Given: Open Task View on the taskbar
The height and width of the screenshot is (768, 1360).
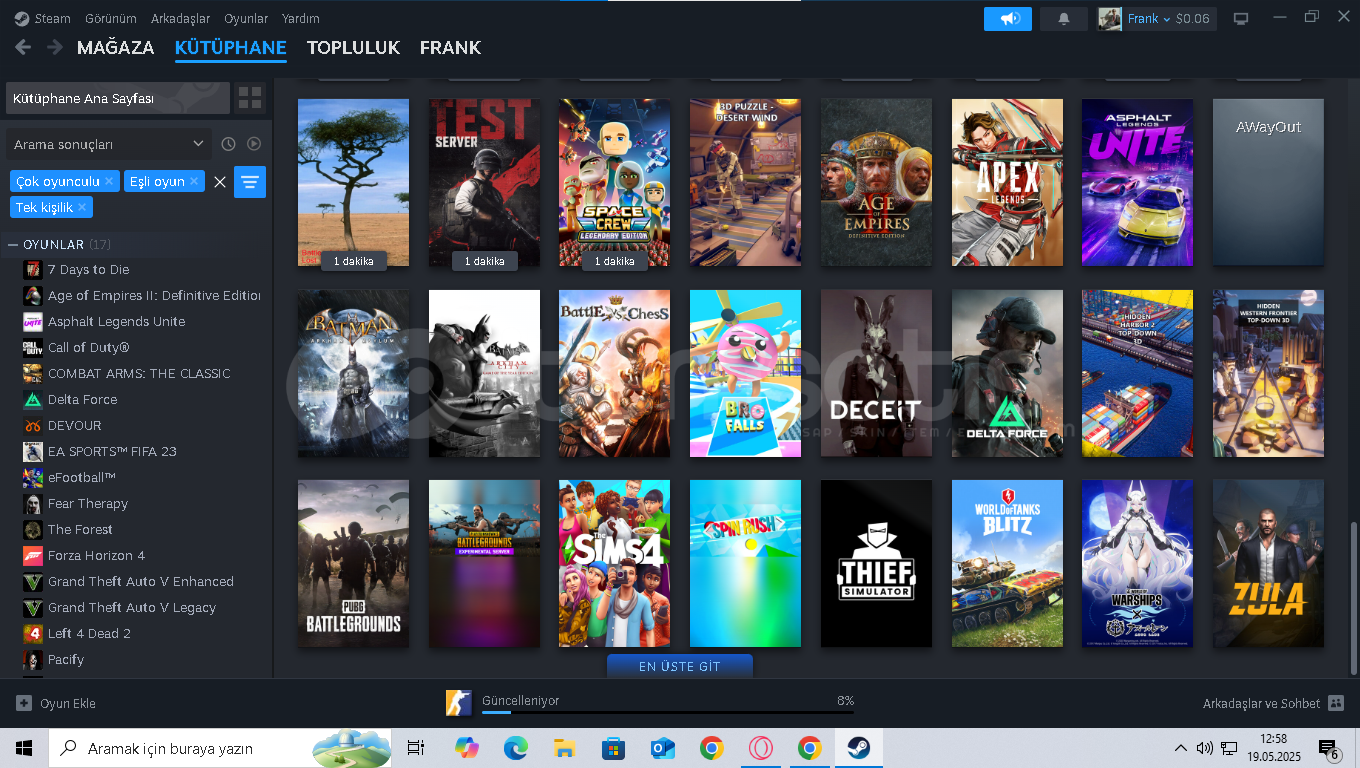Looking at the screenshot, I should point(416,748).
